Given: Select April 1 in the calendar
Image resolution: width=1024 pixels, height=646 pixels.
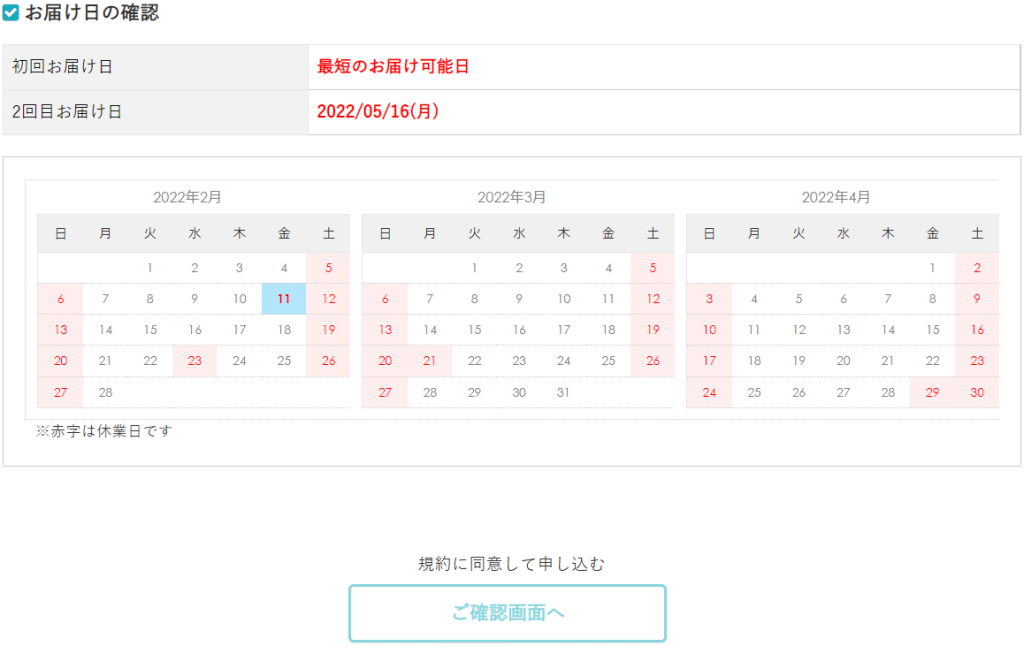Looking at the screenshot, I should (932, 268).
